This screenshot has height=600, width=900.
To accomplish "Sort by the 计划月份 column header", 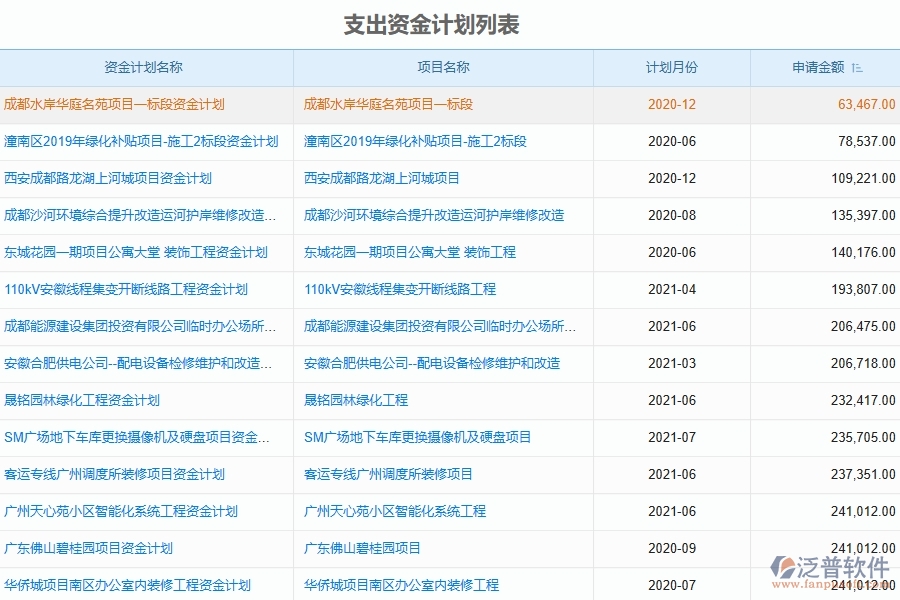I will click(673, 66).
